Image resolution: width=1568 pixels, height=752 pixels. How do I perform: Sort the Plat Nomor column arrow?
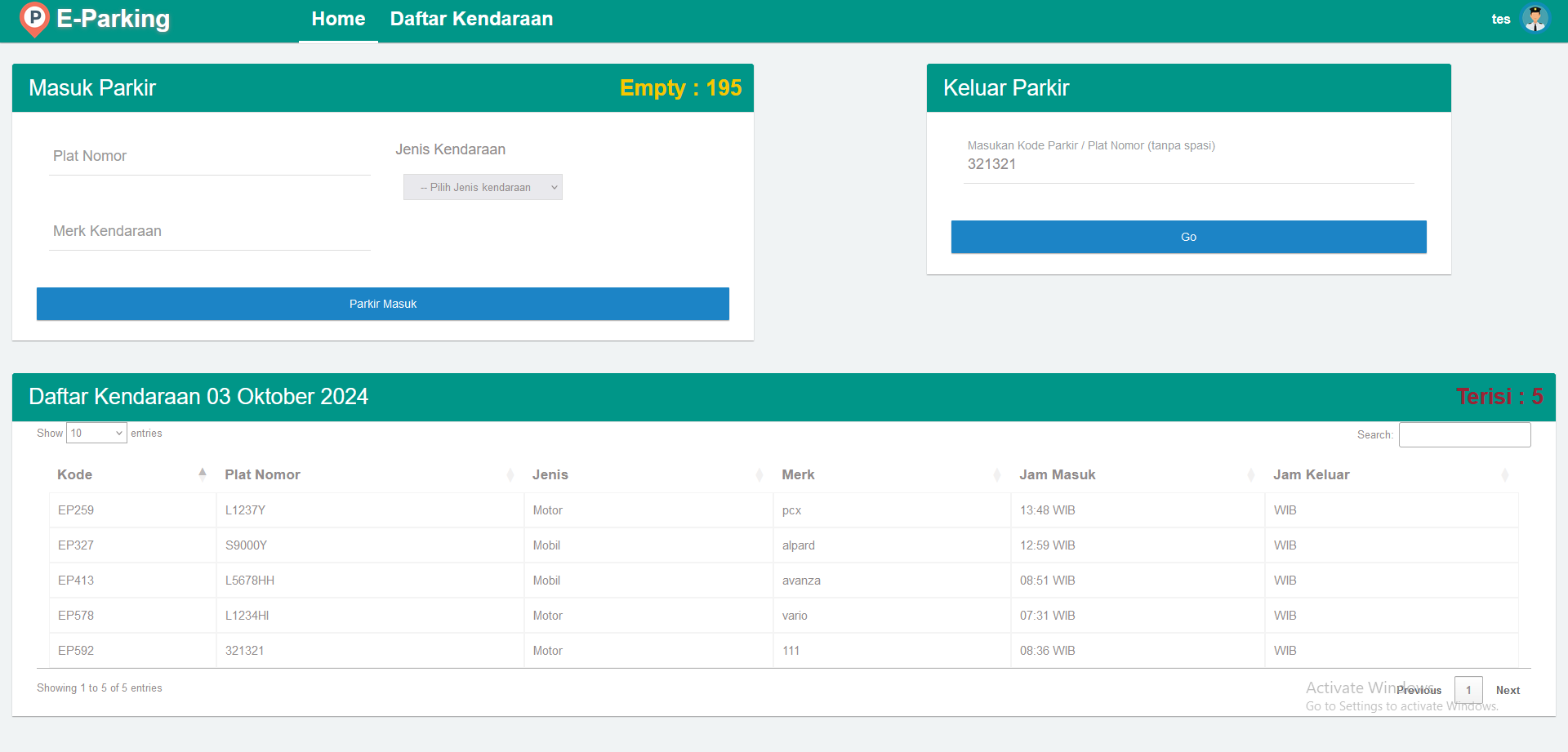(x=510, y=474)
